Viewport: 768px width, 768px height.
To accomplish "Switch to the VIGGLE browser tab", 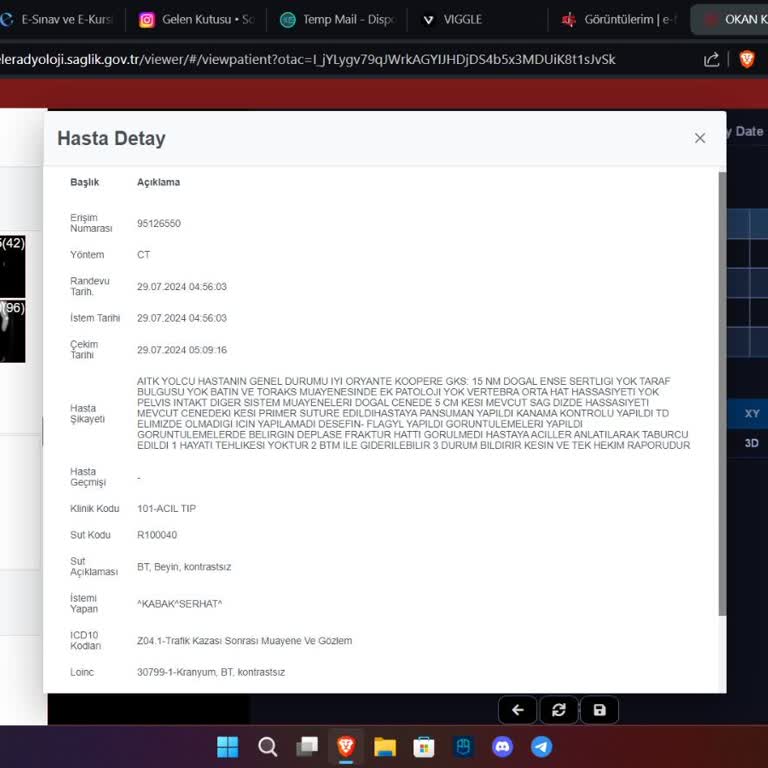I will (462, 19).
